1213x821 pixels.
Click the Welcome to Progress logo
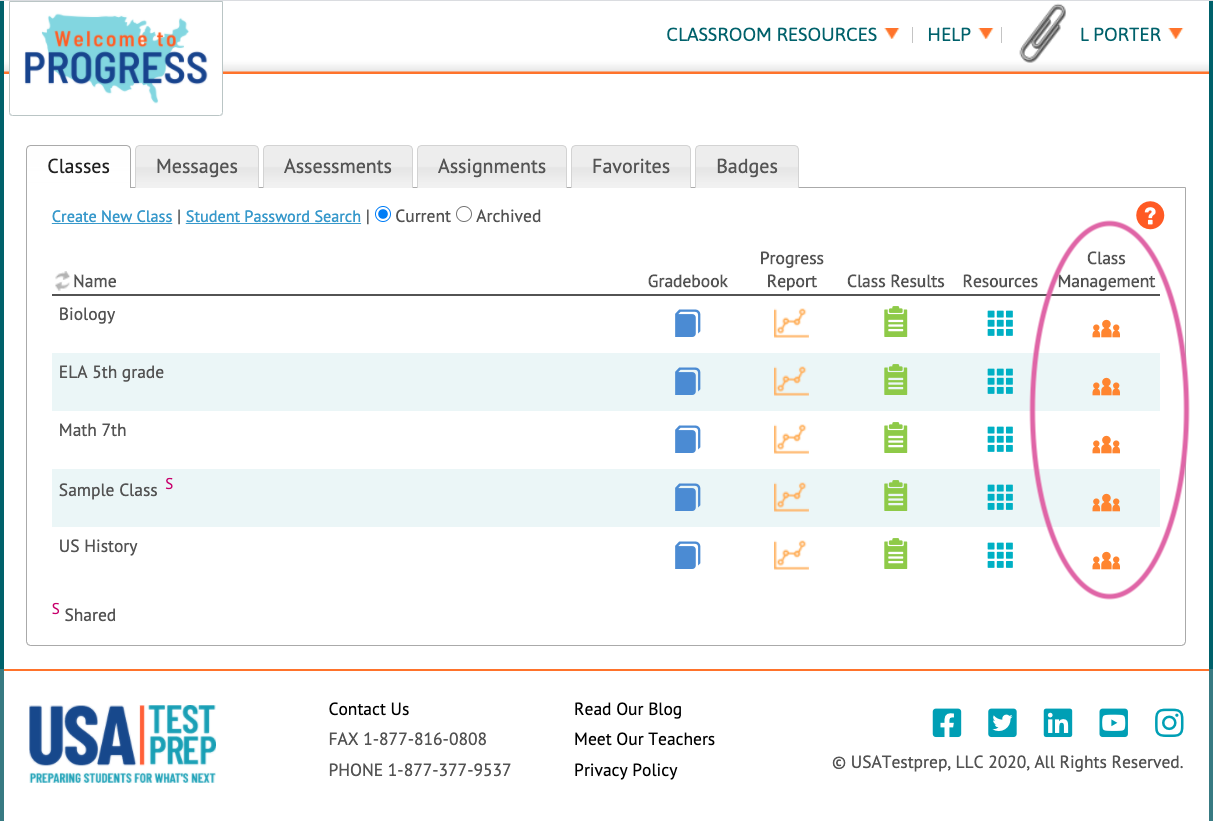click(x=116, y=59)
